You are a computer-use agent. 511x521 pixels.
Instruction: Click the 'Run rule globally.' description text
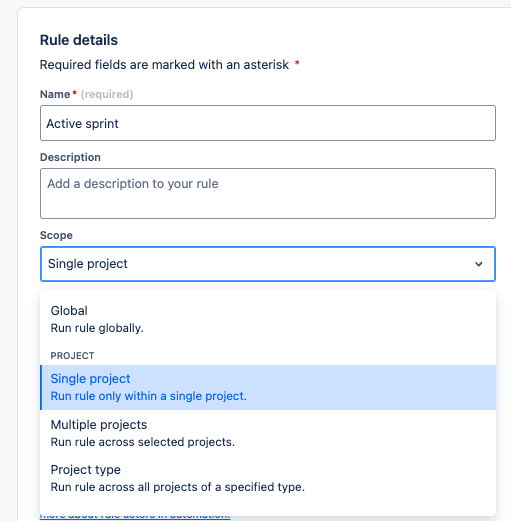[x=97, y=328]
